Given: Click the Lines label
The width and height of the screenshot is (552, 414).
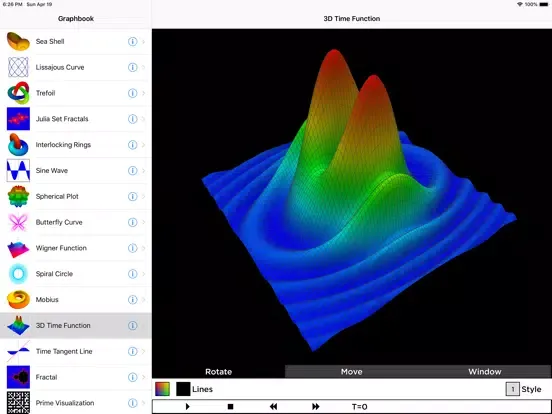Looking at the screenshot, I should [202, 389].
